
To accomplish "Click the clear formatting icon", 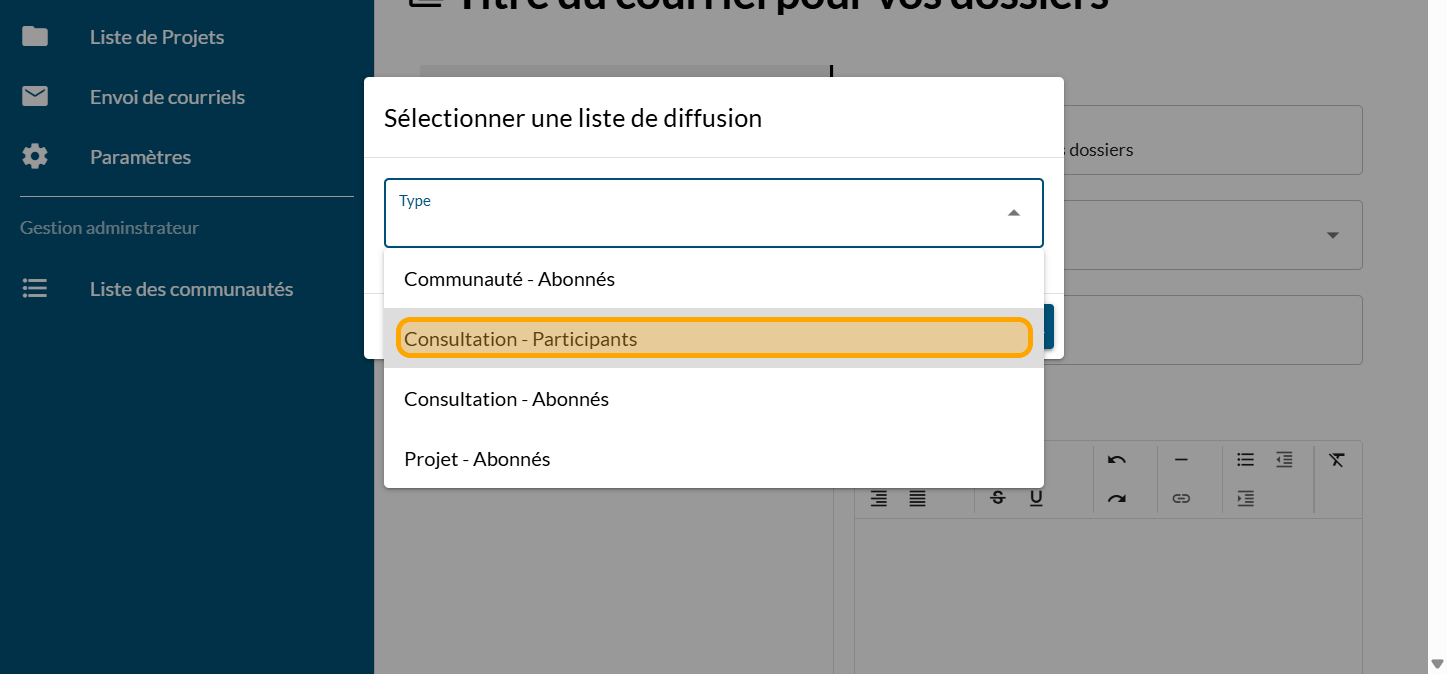I will pos(1337,460).
